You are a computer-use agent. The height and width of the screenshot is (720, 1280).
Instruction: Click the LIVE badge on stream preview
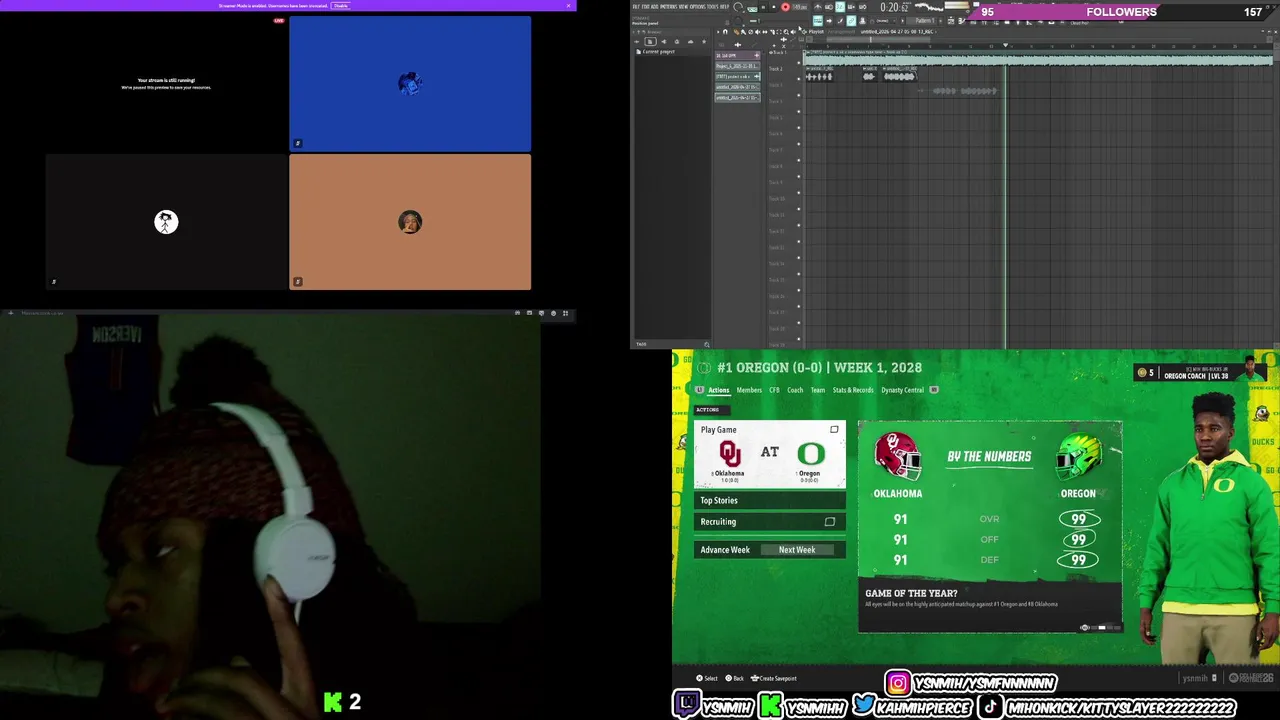coord(279,20)
